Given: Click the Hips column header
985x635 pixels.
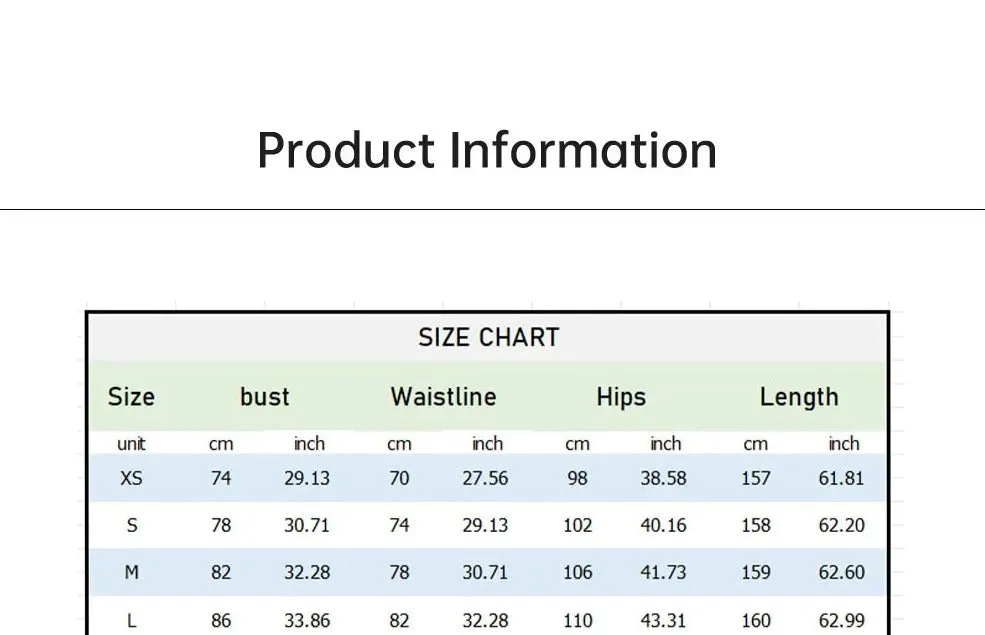Looking at the screenshot, I should coord(621,398).
